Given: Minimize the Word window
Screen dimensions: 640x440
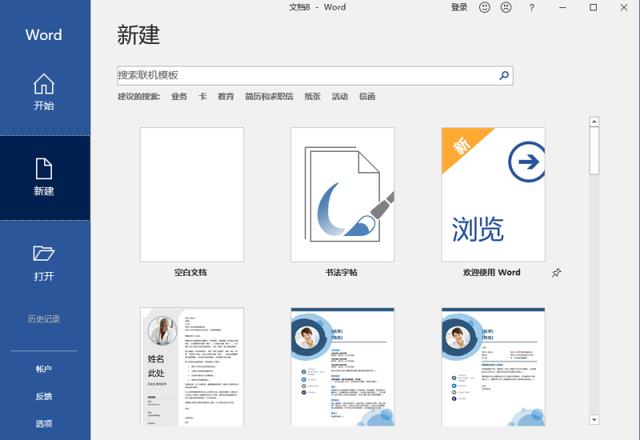Looking at the screenshot, I should [x=562, y=7].
